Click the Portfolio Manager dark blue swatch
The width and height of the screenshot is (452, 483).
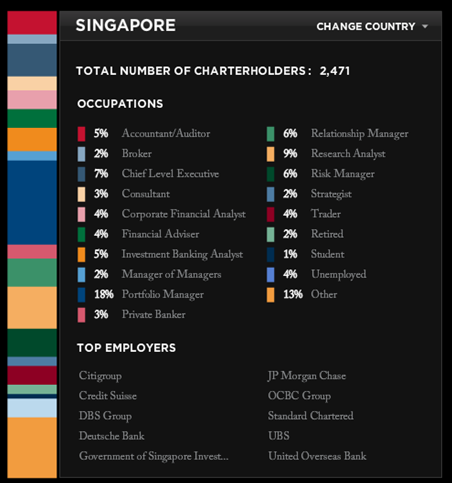[x=81, y=295]
